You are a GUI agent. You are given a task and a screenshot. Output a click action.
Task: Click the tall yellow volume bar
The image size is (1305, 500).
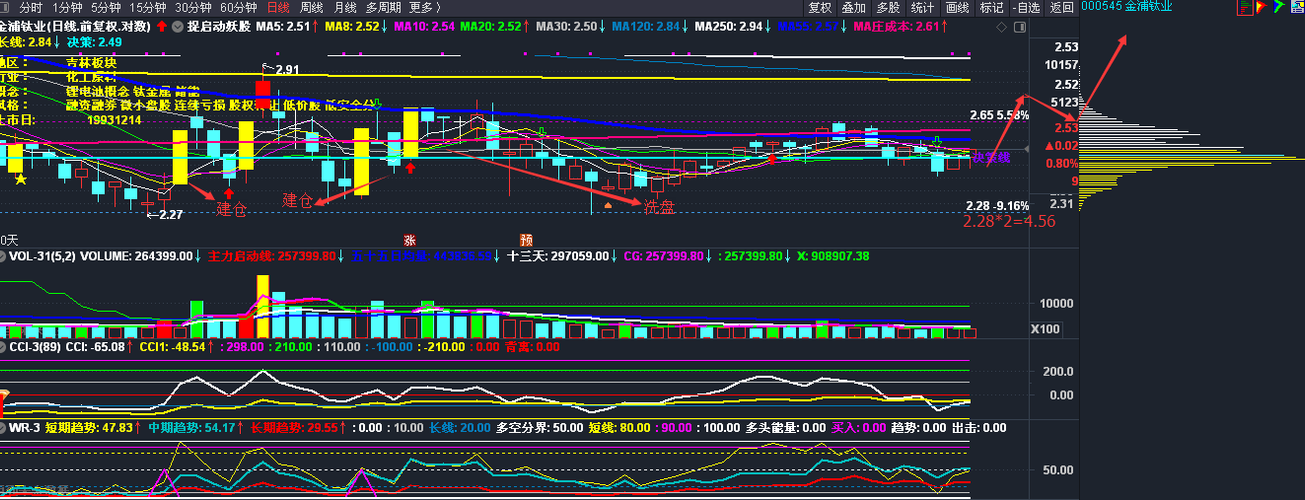coord(263,307)
